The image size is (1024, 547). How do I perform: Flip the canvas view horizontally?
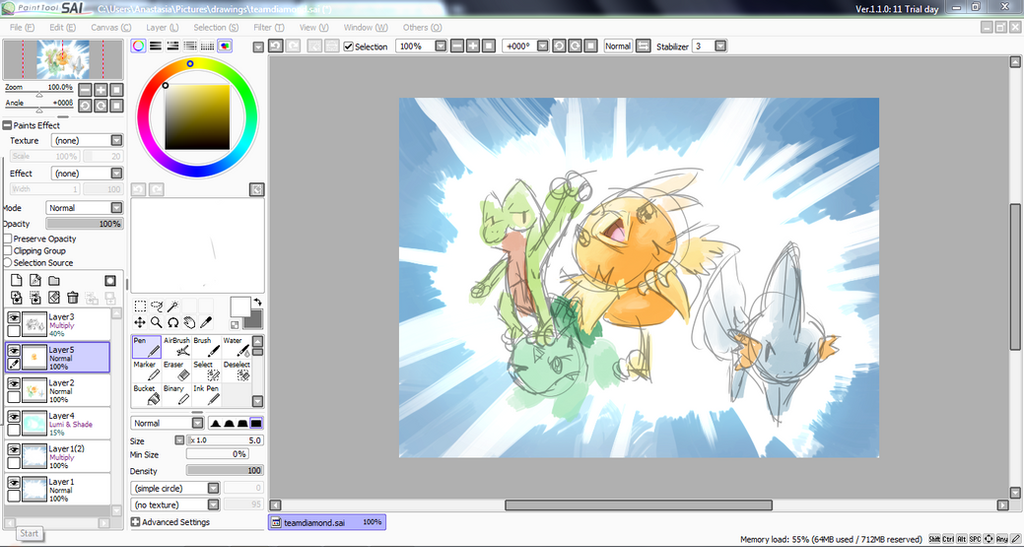[x=644, y=46]
